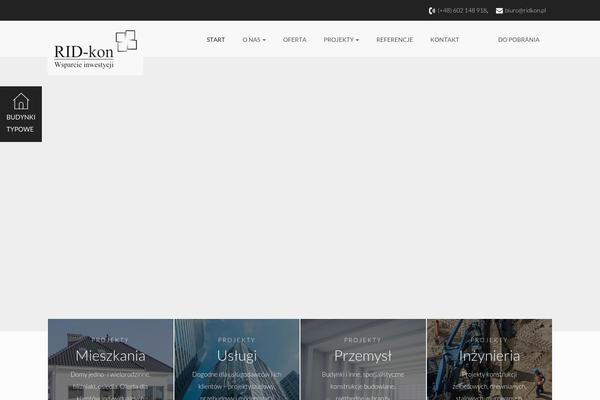Open the Usługi projects card

[237, 359]
